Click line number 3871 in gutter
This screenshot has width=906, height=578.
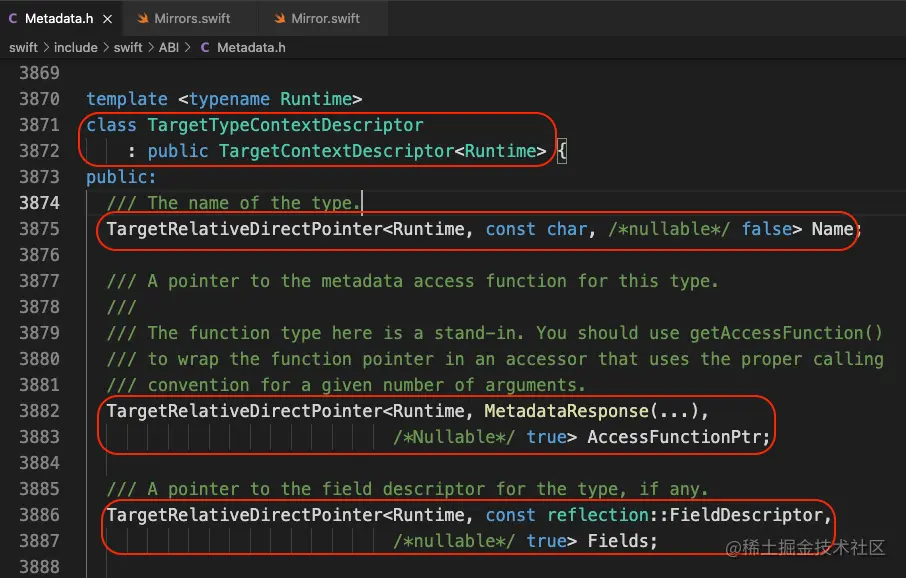pyautogui.click(x=39, y=125)
